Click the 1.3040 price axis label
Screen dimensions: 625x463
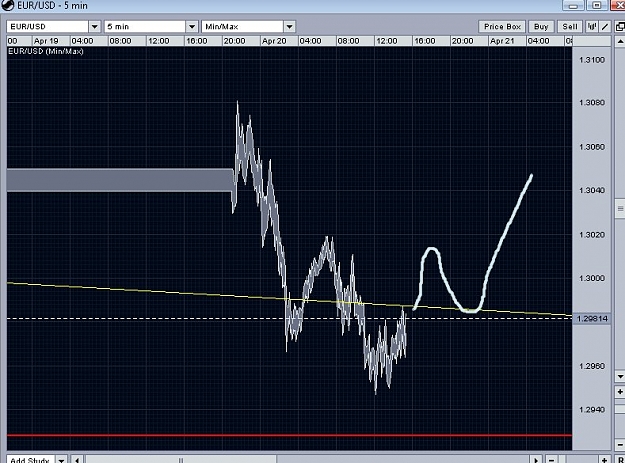point(592,190)
